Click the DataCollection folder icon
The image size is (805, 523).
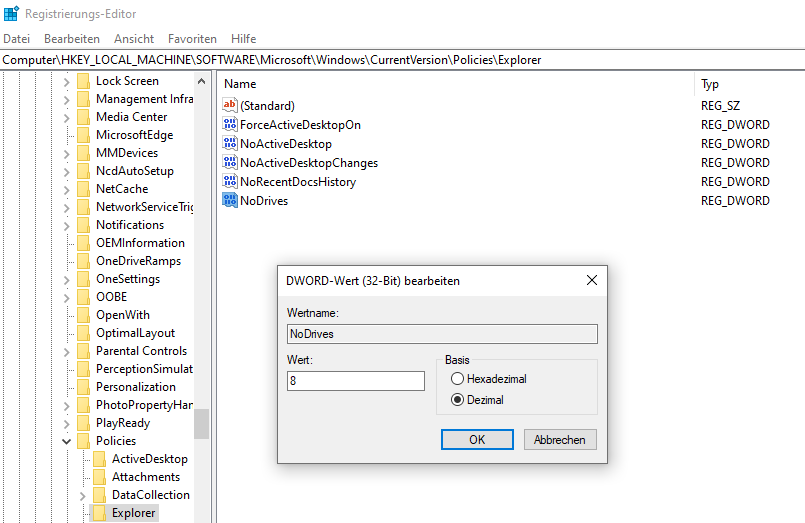tap(99, 495)
